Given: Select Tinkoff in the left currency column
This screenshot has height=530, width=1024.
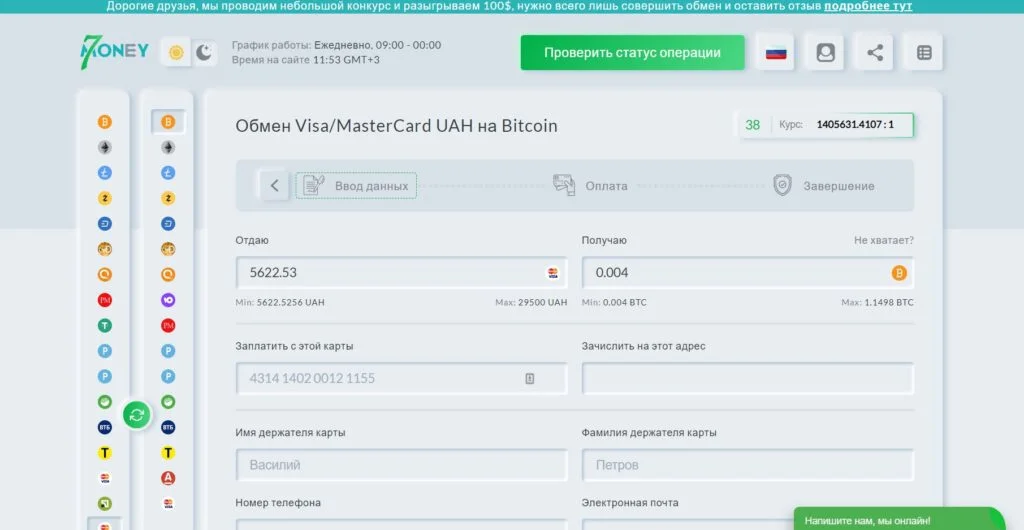Looking at the screenshot, I should click(104, 453).
